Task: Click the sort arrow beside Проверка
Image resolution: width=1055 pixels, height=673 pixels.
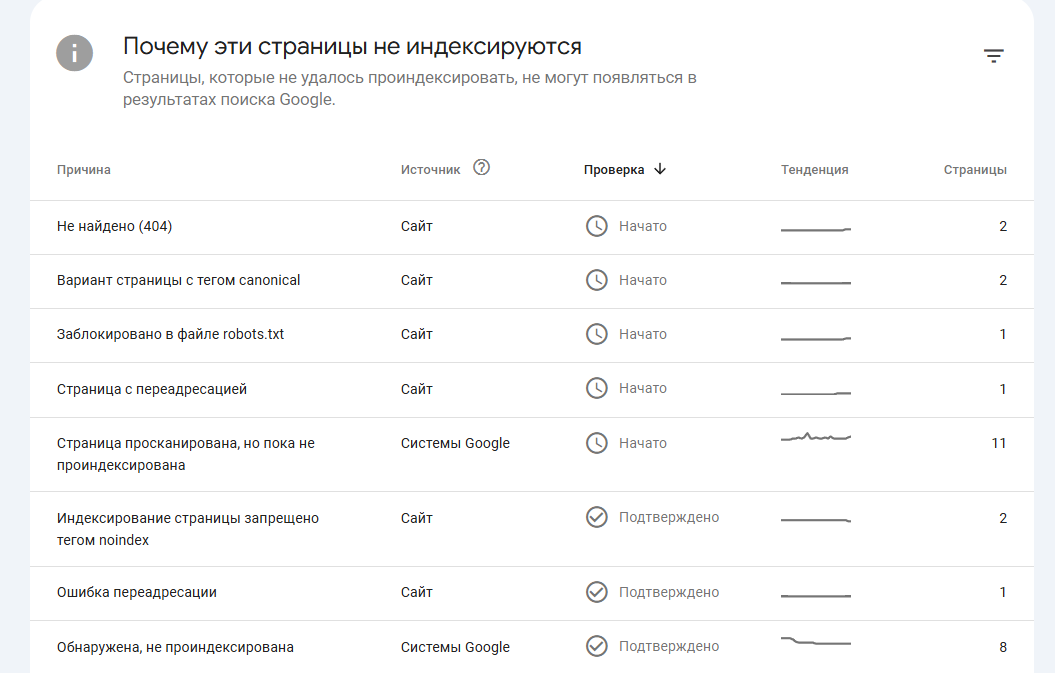Action: [660, 169]
